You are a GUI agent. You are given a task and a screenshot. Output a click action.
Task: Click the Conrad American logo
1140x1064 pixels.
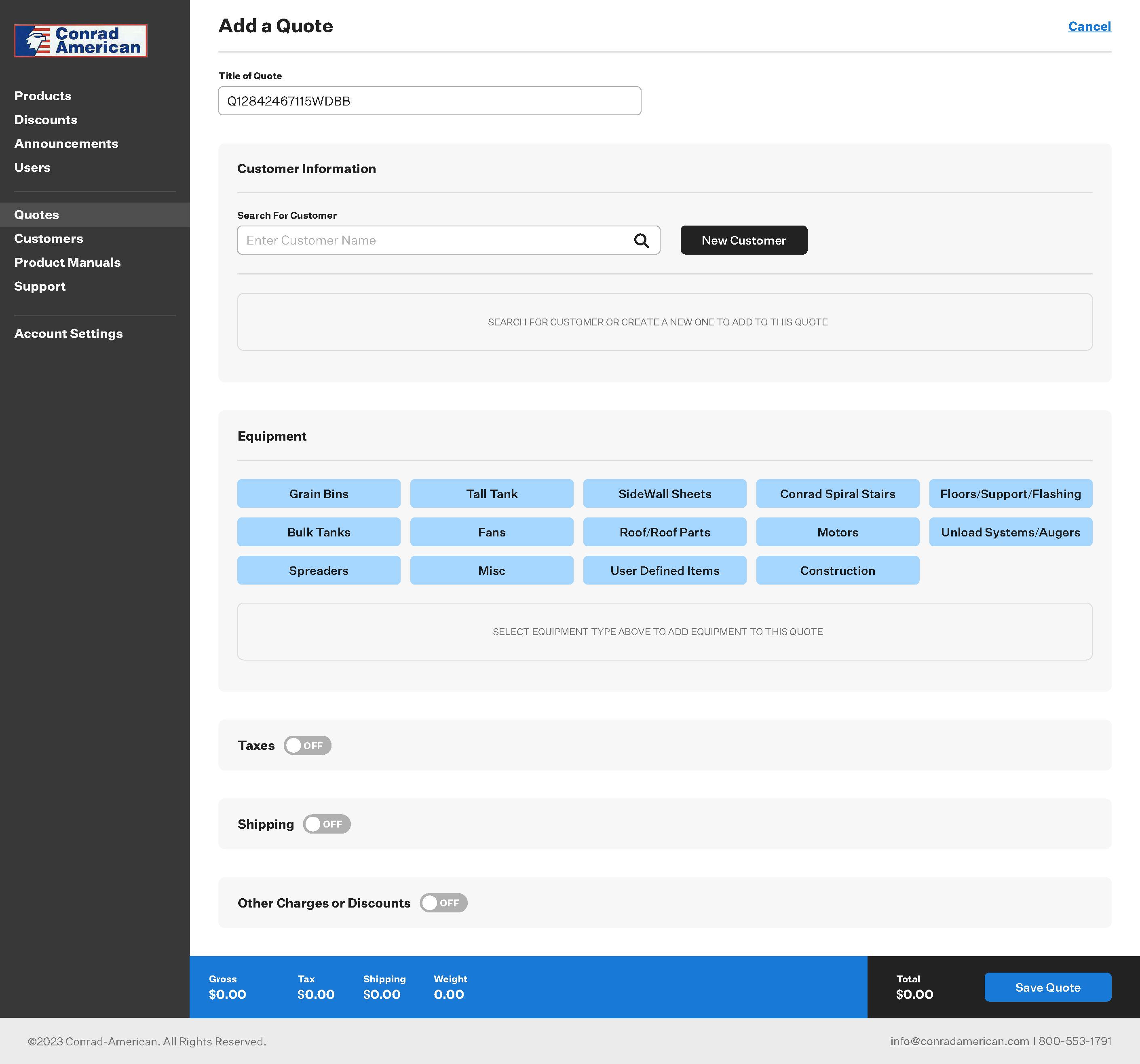pyautogui.click(x=81, y=41)
